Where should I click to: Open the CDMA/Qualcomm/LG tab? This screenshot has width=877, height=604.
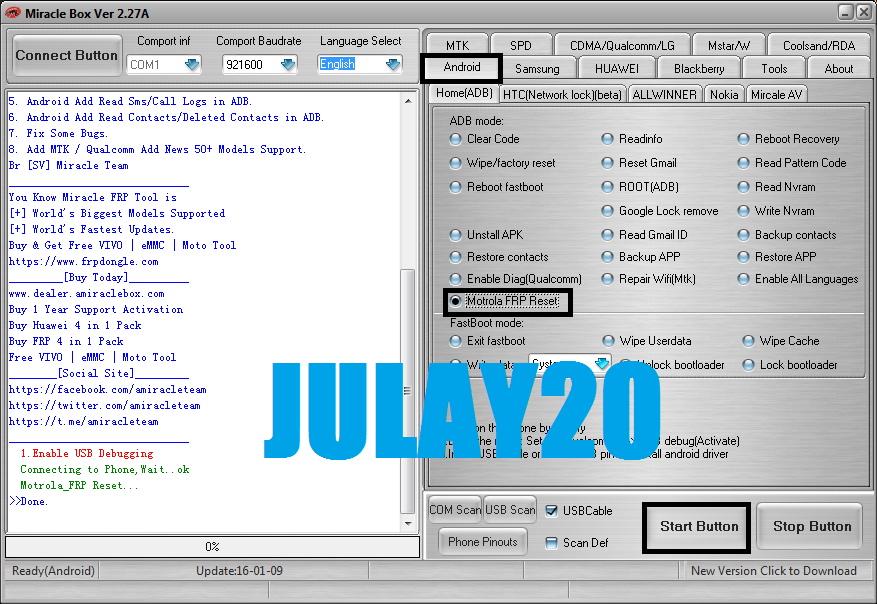tap(622, 45)
